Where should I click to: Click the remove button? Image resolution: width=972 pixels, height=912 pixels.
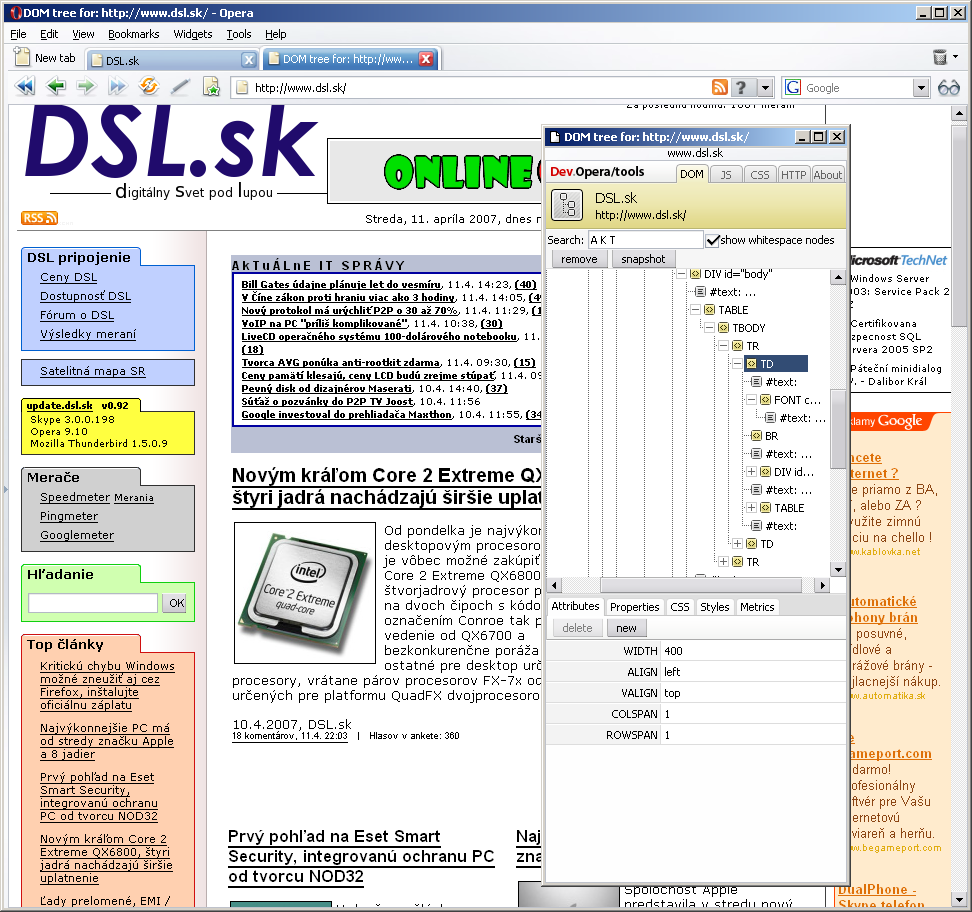(x=579, y=259)
